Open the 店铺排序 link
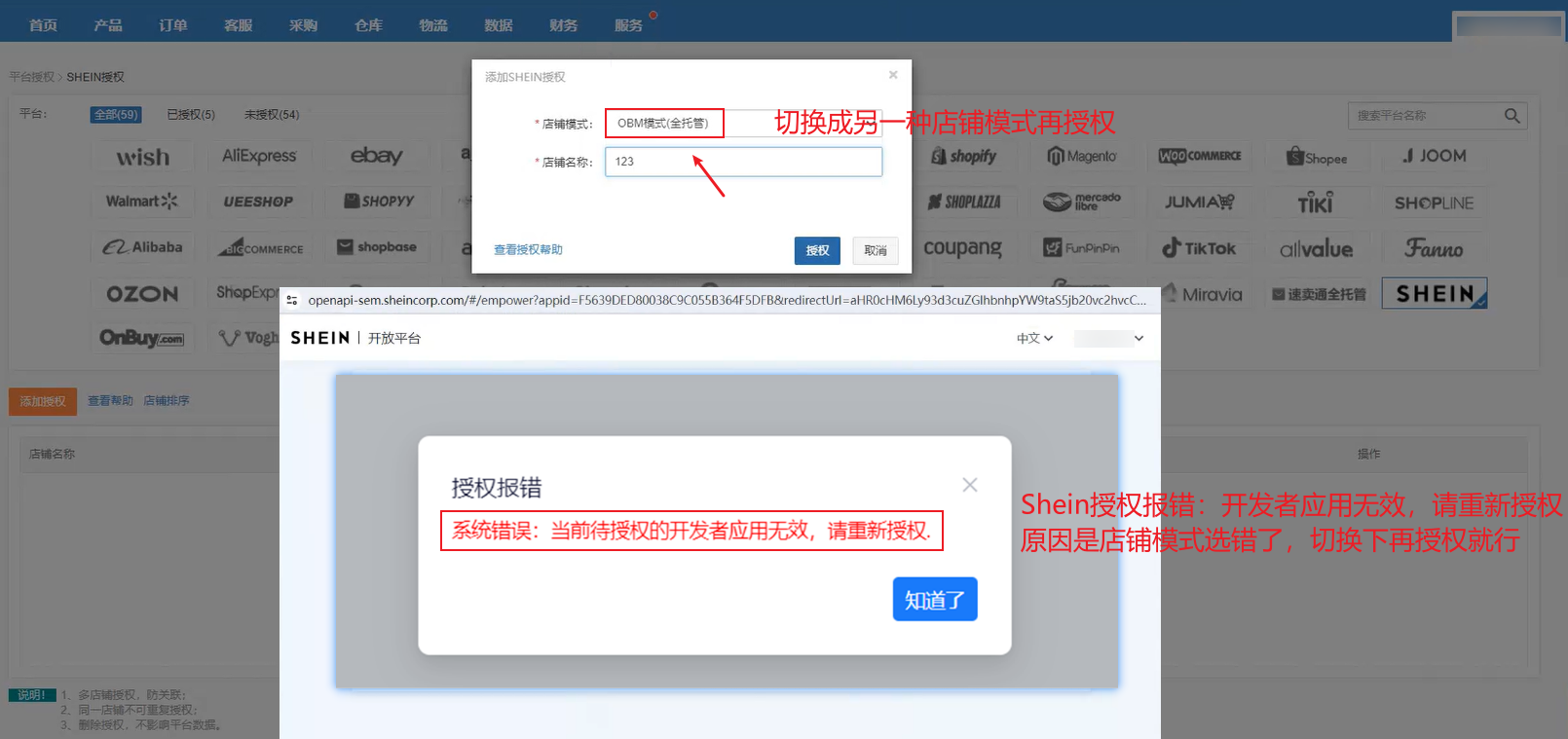 [x=167, y=401]
